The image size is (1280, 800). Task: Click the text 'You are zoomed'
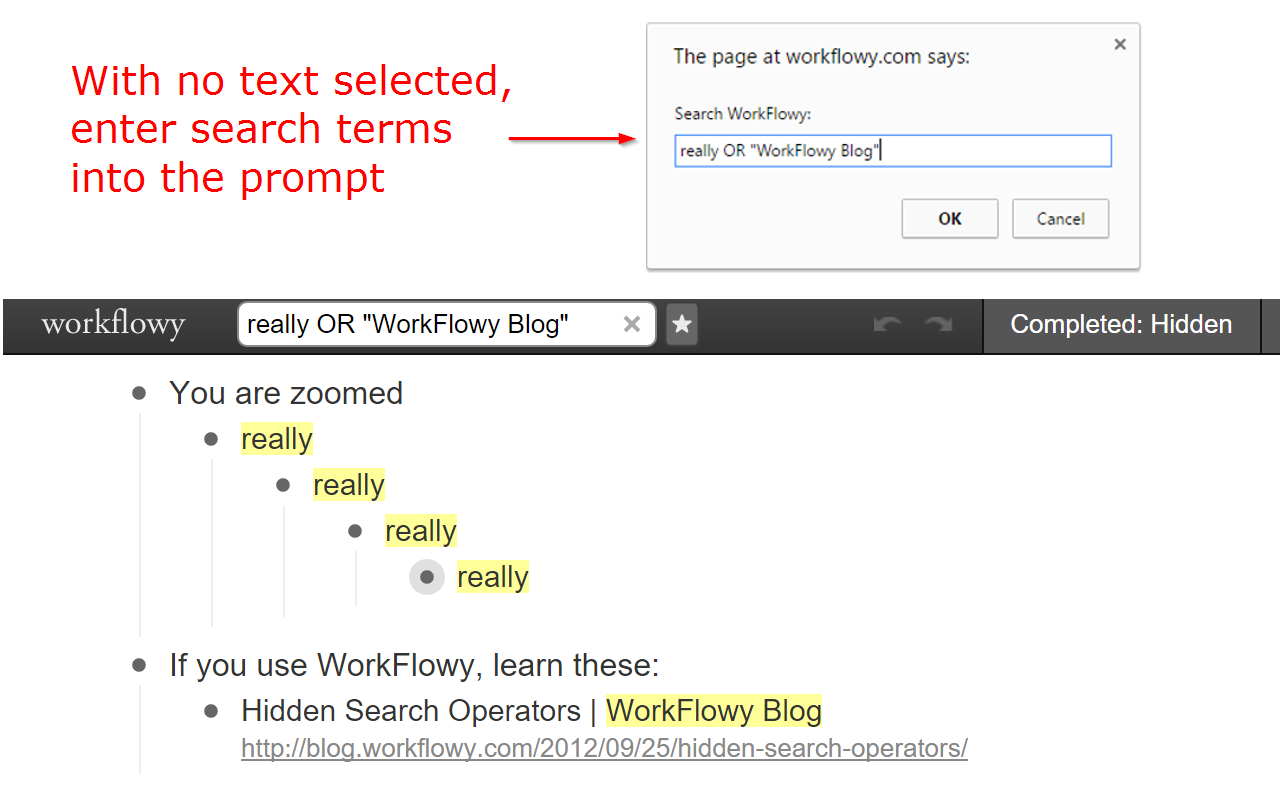pos(286,393)
